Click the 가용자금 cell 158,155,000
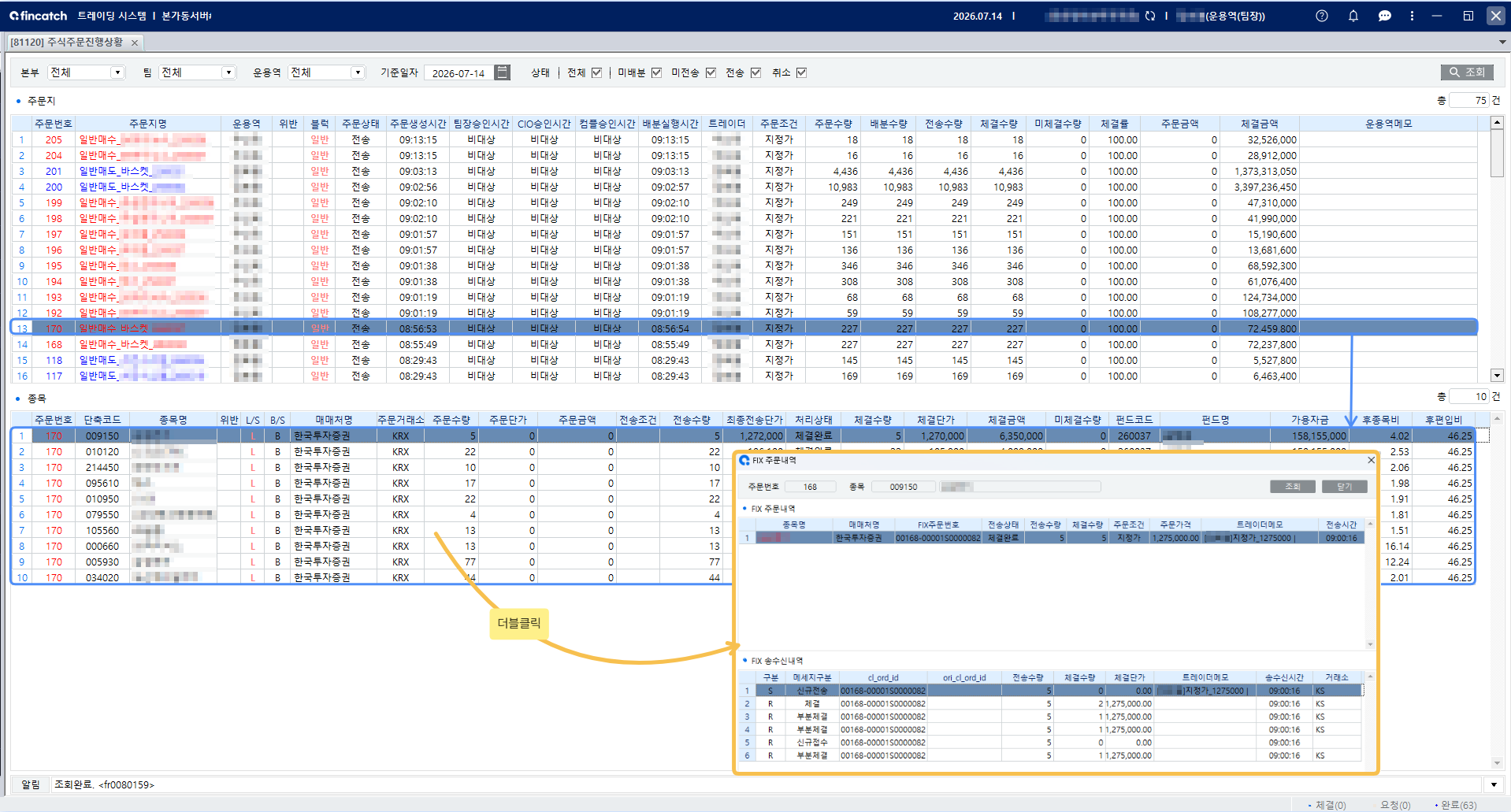This screenshot has width=1511, height=812. click(1310, 436)
